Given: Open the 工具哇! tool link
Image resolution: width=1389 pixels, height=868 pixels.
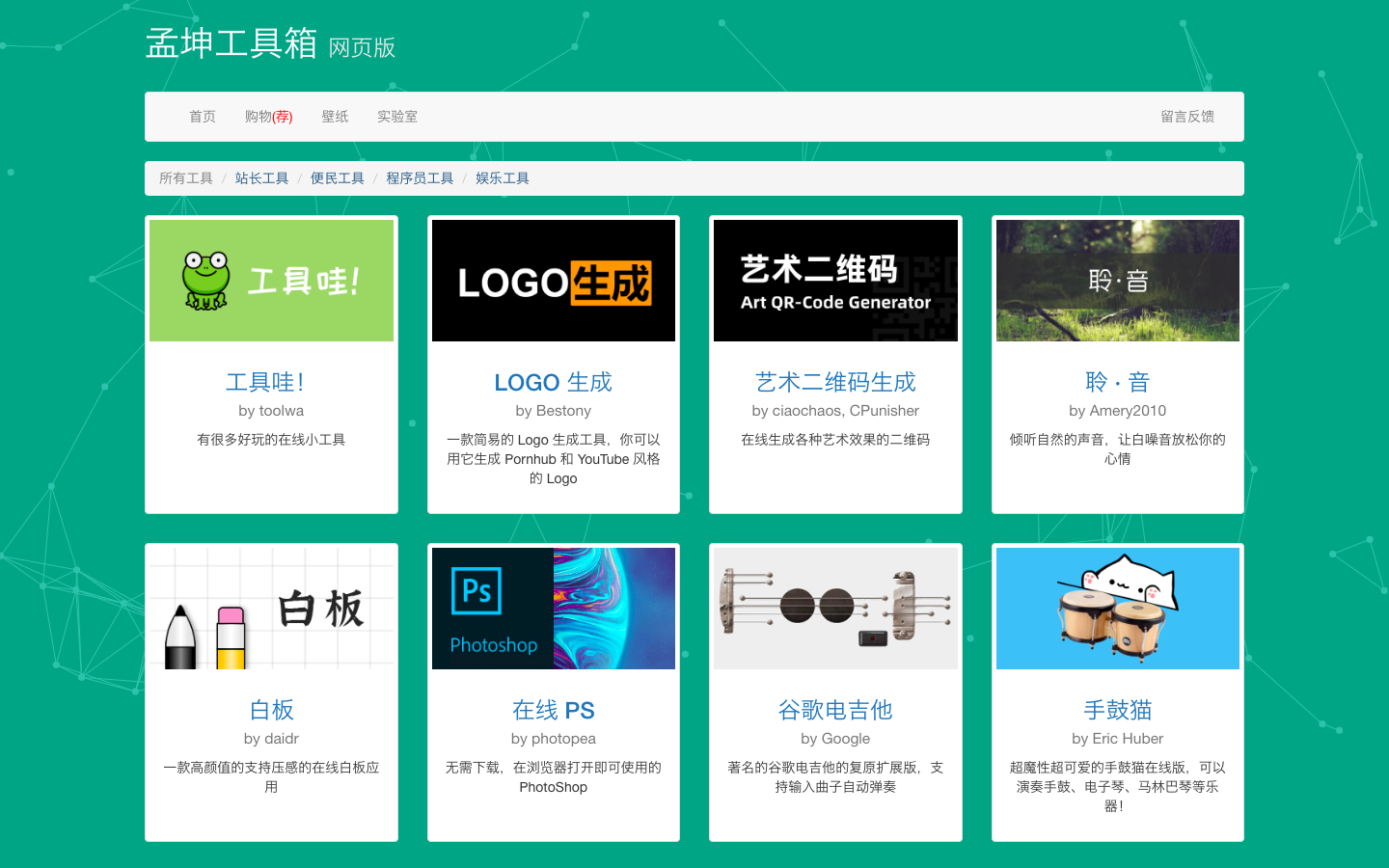Looking at the screenshot, I should [271, 382].
